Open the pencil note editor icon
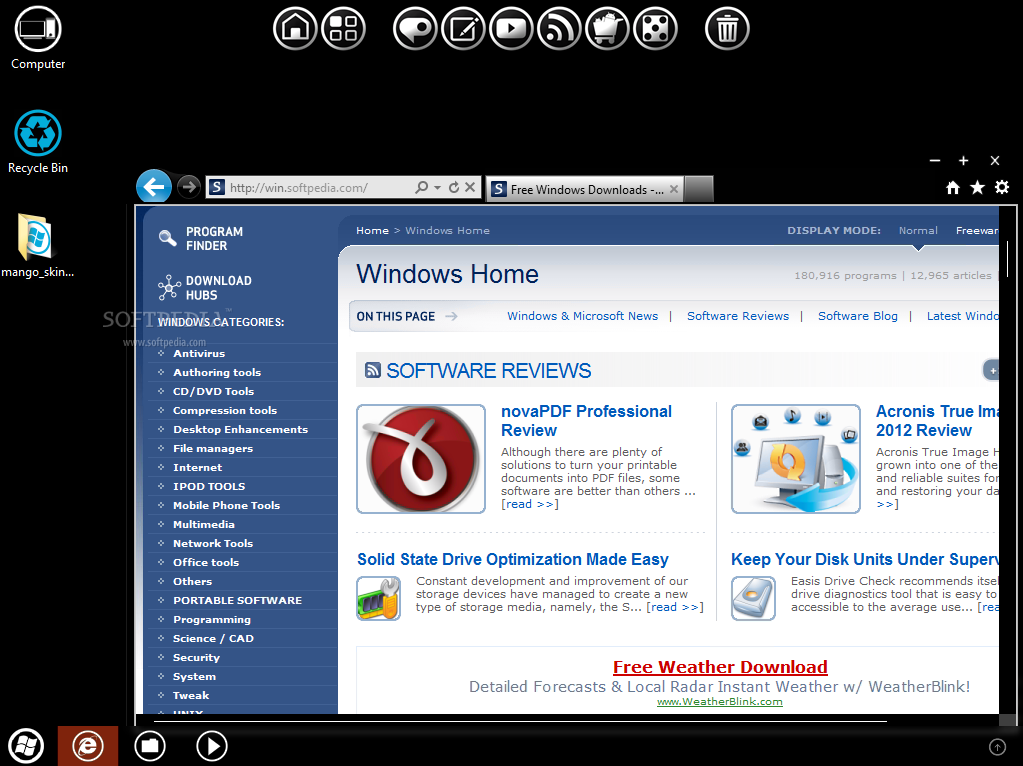 point(463,28)
